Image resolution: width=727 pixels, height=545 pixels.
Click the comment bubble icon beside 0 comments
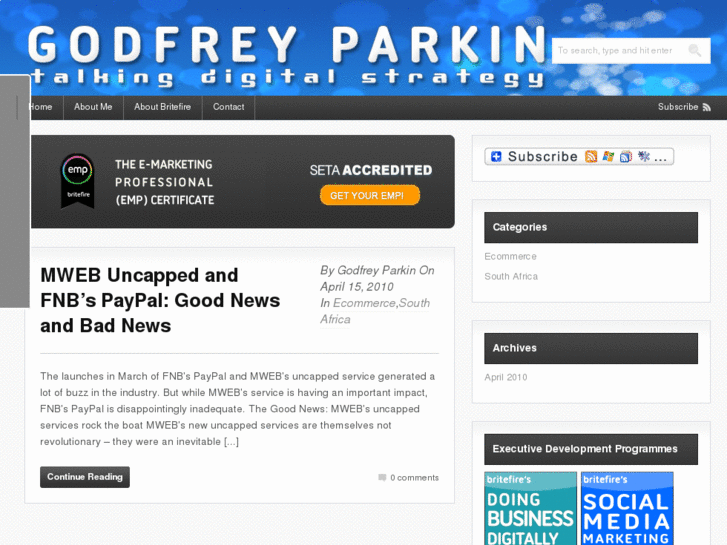(x=382, y=477)
